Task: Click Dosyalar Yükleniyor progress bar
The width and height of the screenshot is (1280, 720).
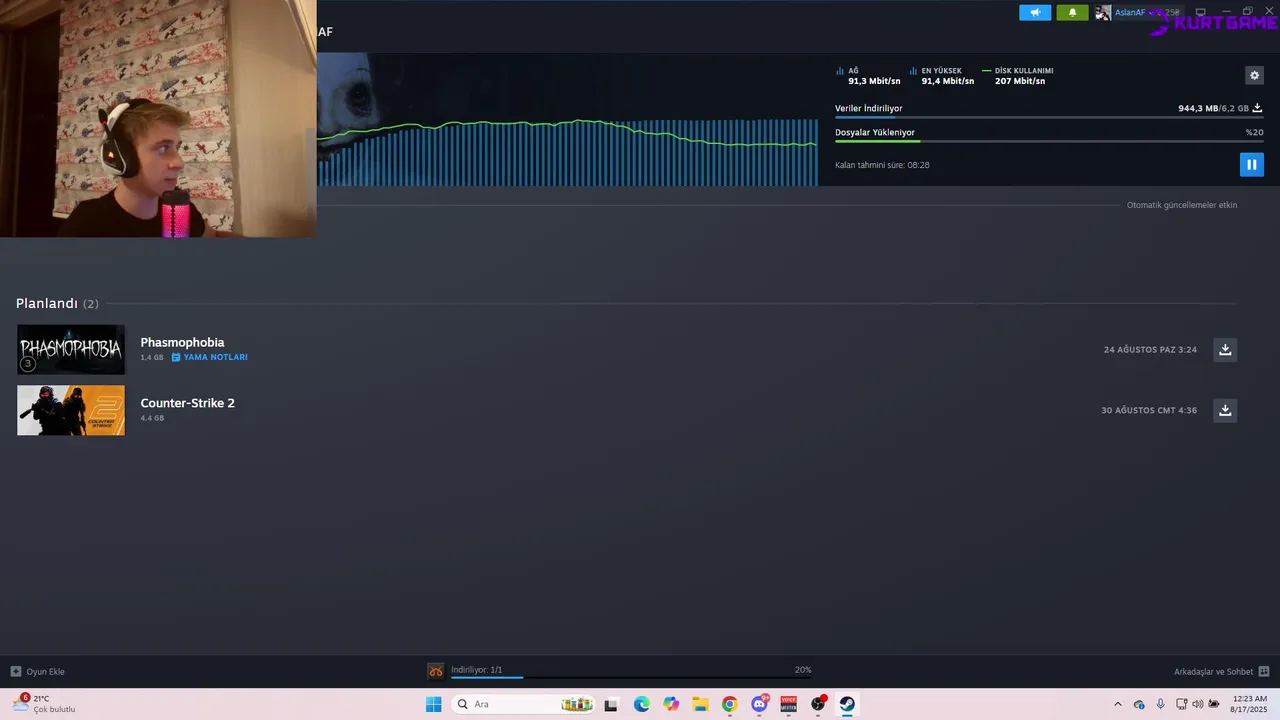Action: click(1049, 141)
